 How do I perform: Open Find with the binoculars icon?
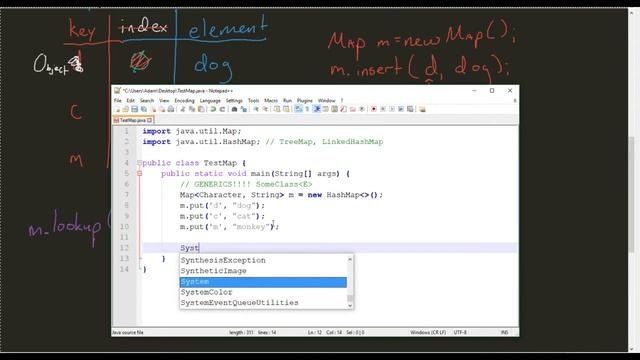click(x=233, y=109)
